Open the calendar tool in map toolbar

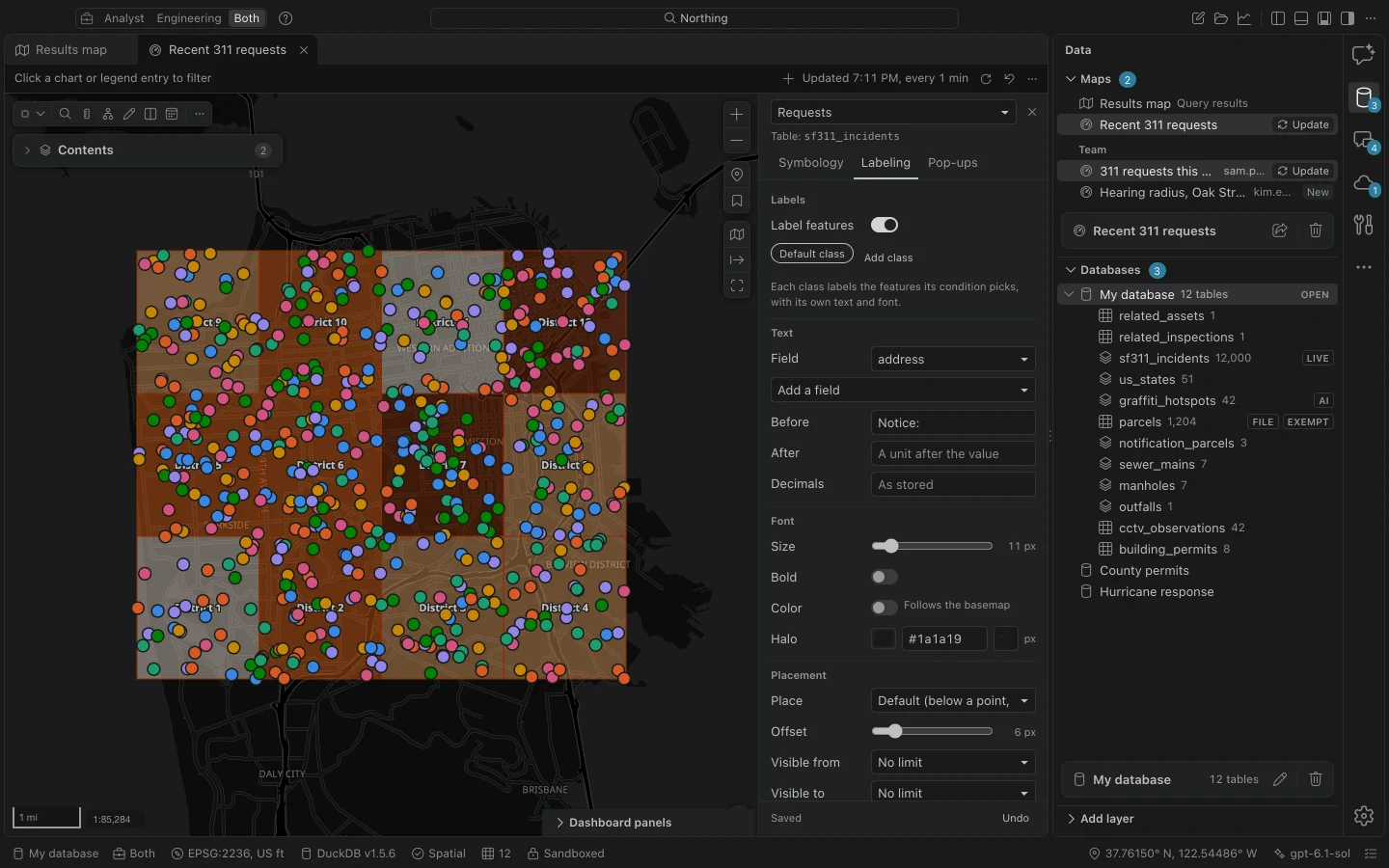click(172, 114)
